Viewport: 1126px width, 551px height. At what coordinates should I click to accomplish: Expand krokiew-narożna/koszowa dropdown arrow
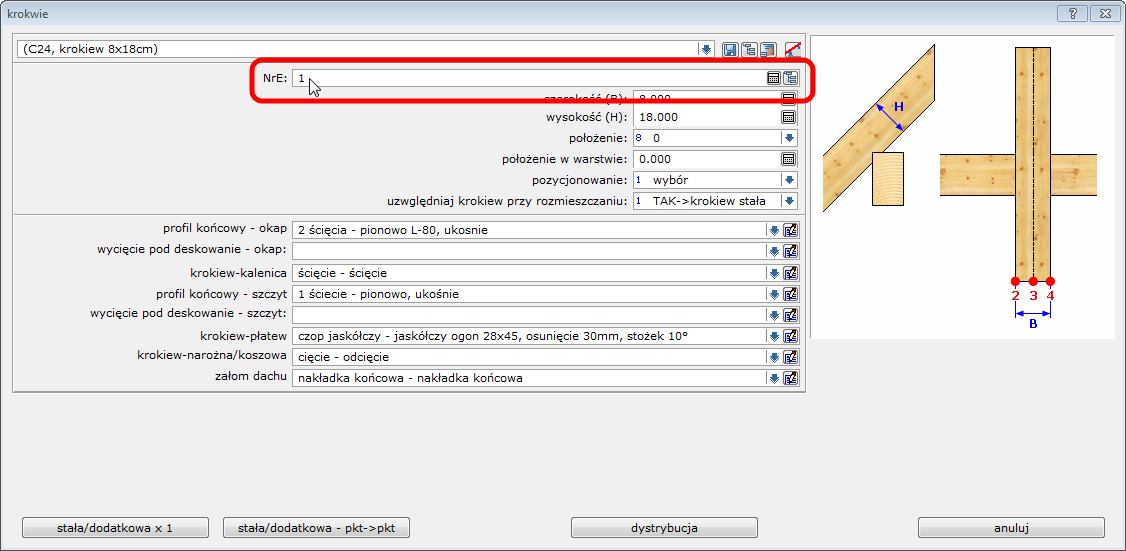click(773, 357)
